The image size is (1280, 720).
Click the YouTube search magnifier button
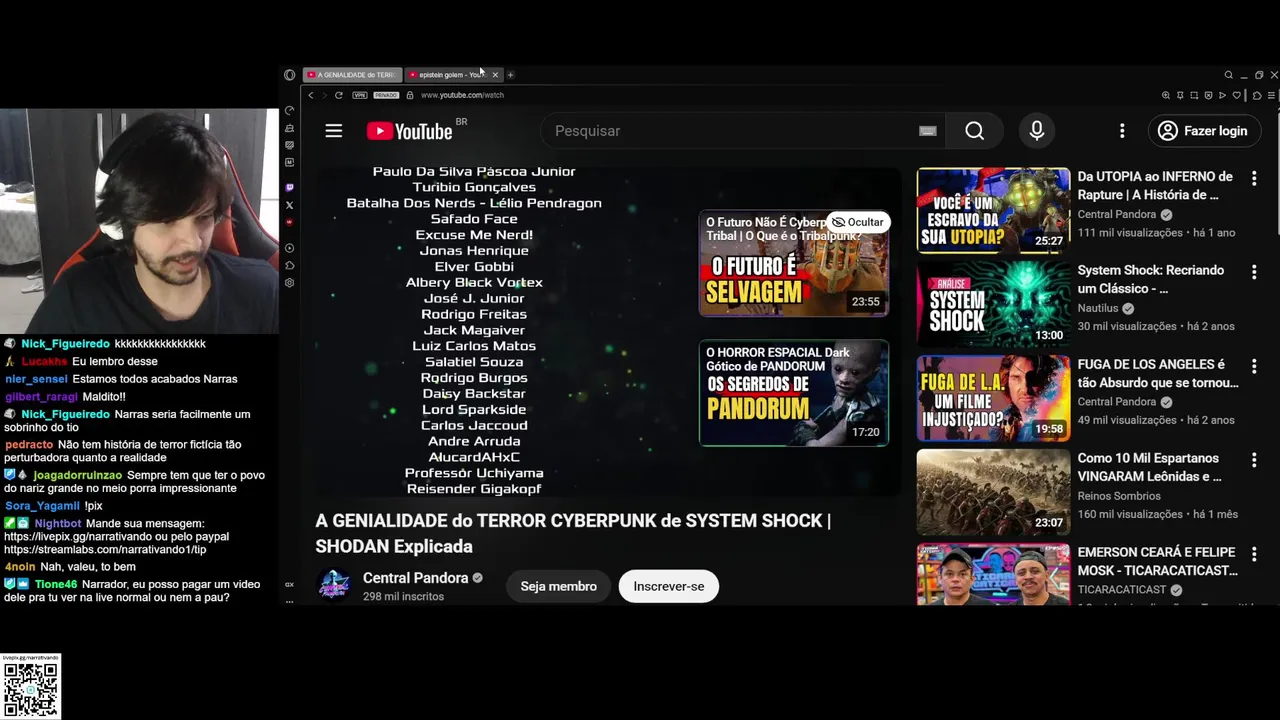click(x=975, y=131)
